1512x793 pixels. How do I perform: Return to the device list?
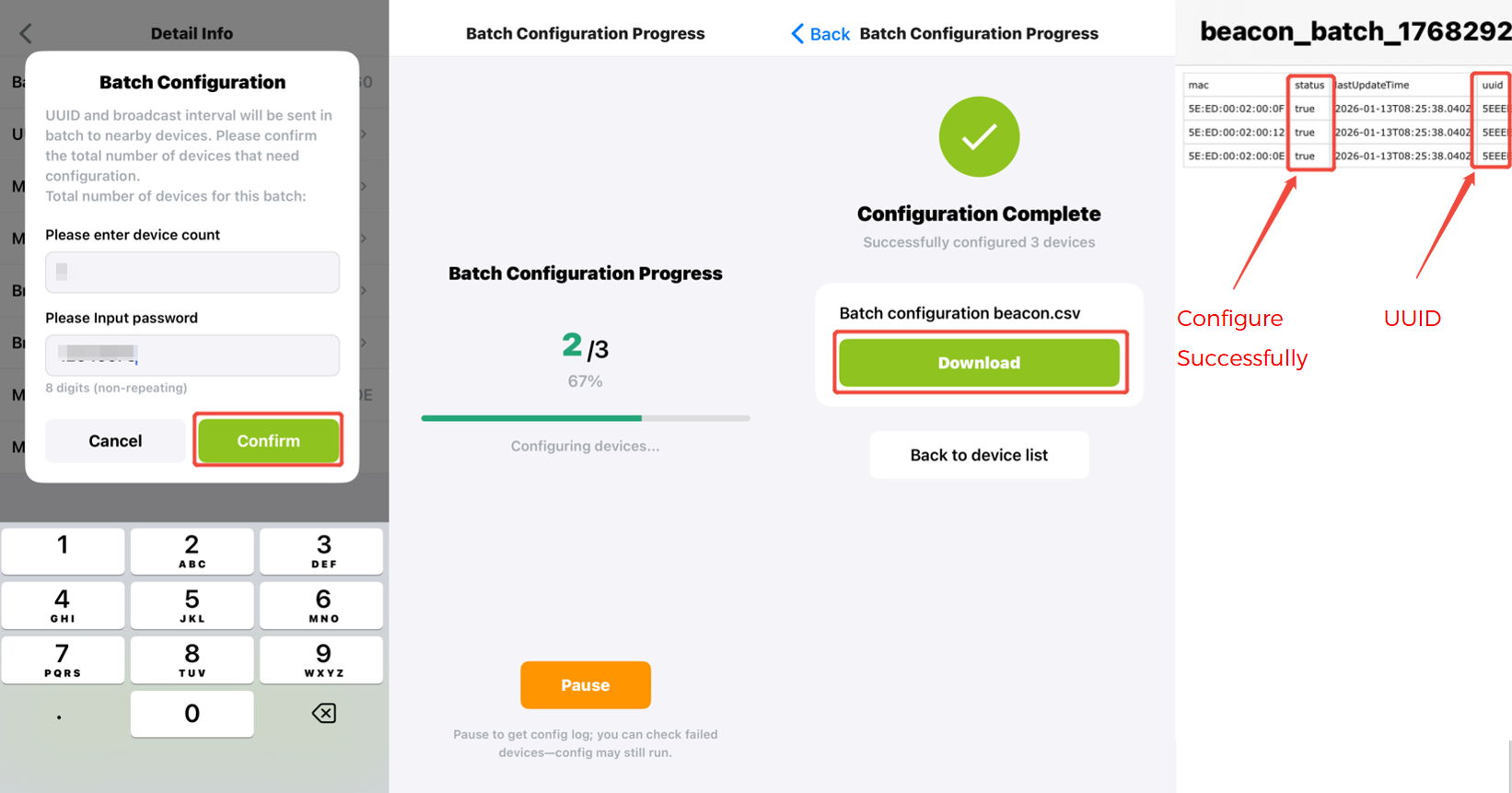(x=979, y=455)
